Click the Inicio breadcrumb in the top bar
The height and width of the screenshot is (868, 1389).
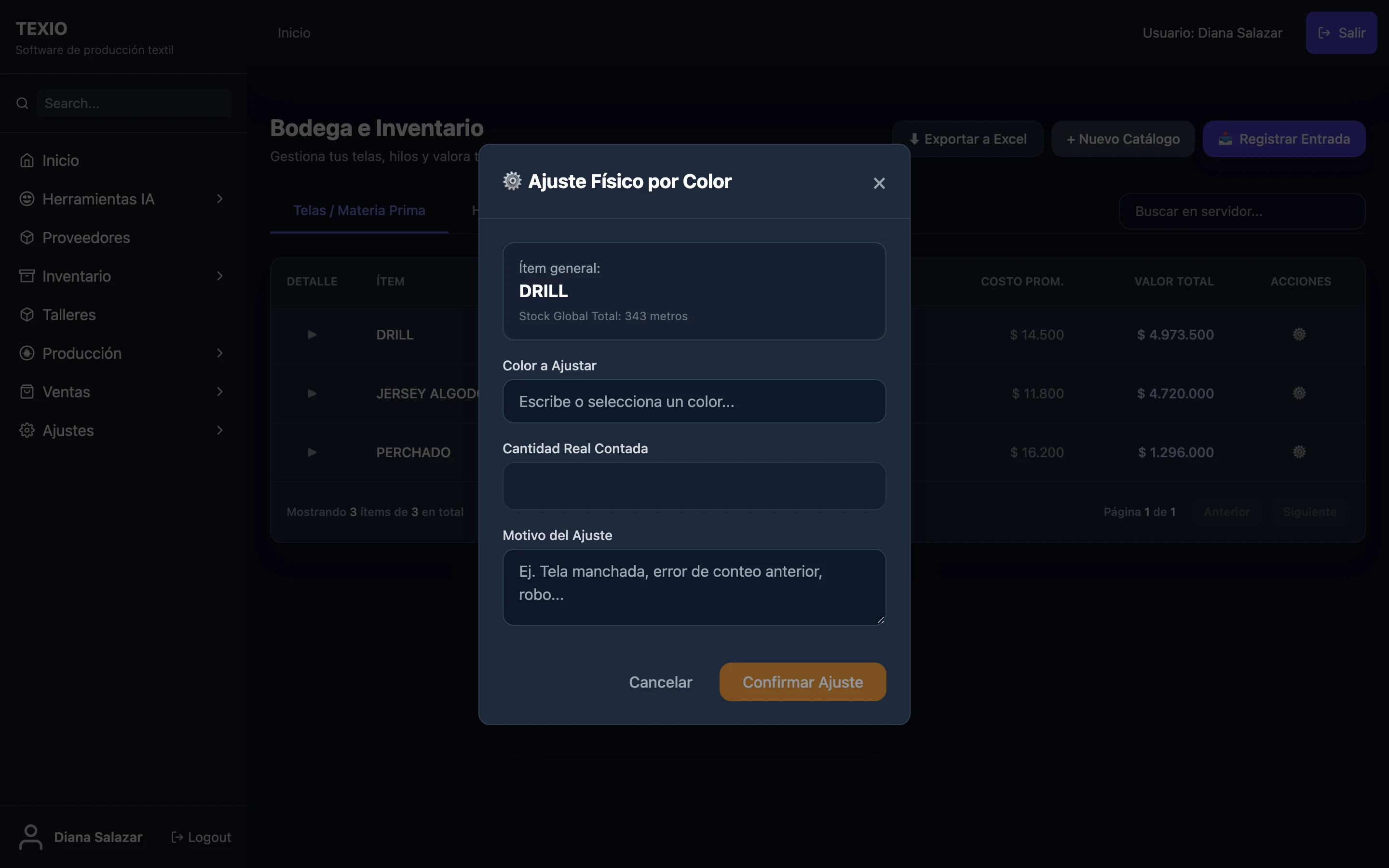pos(294,33)
